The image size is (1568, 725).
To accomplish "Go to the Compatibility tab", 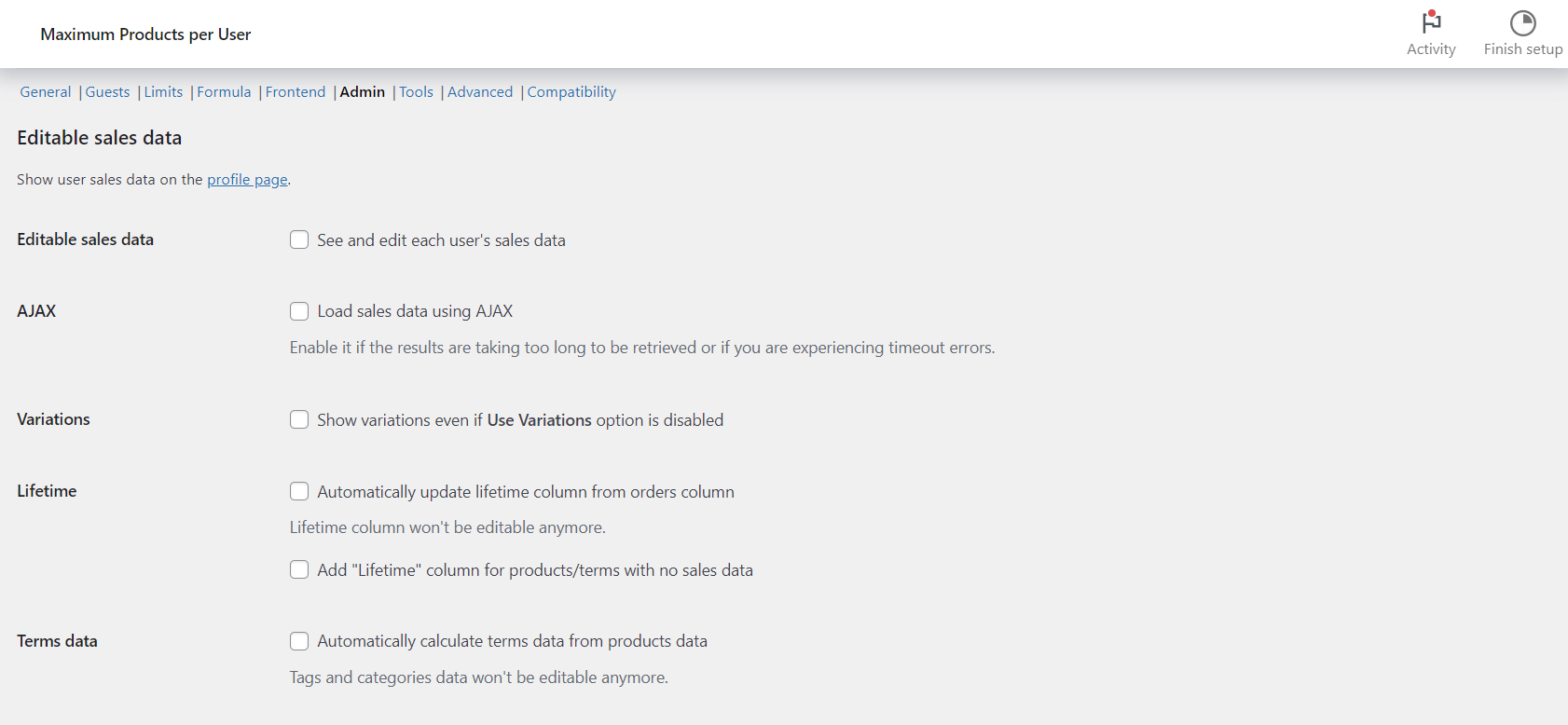I will tap(571, 92).
